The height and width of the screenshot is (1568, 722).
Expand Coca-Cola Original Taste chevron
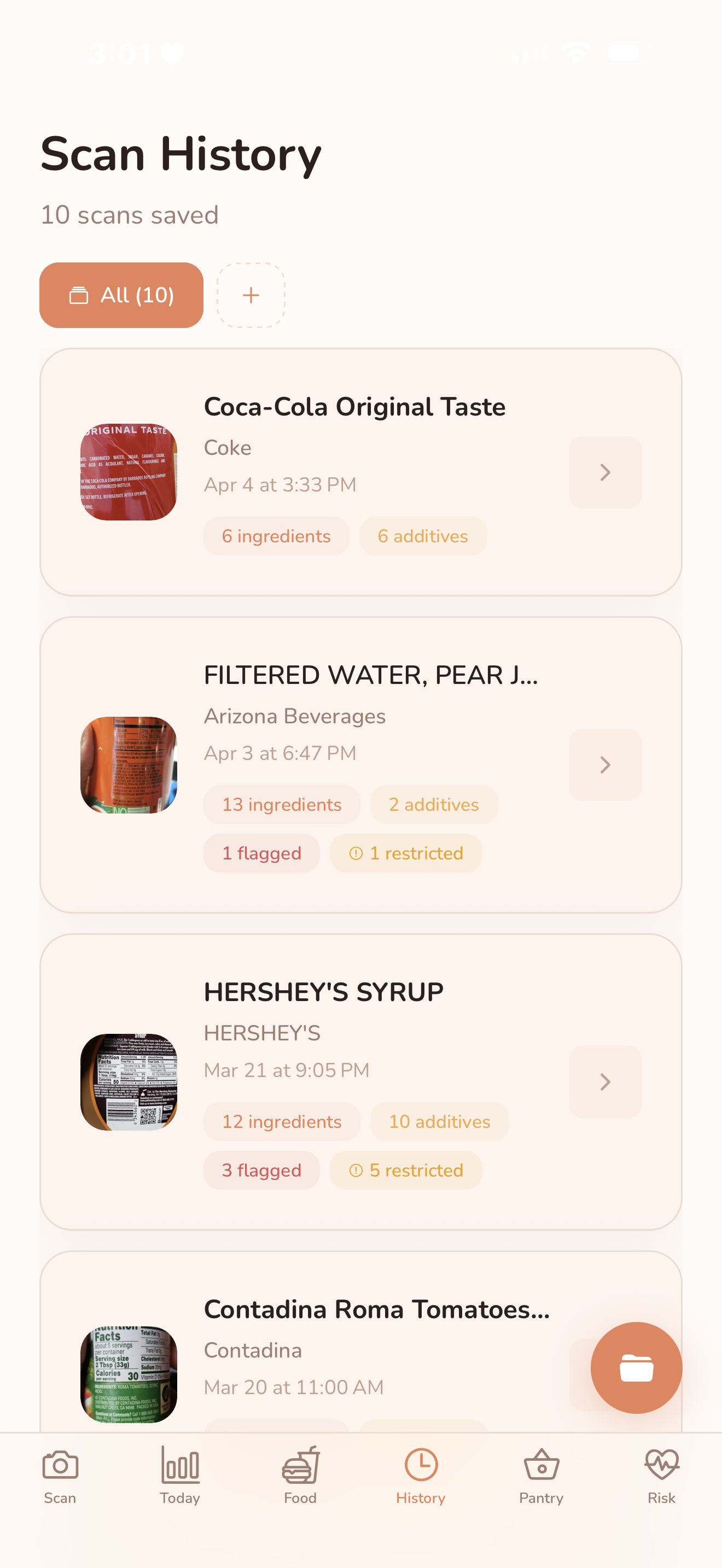coord(604,472)
